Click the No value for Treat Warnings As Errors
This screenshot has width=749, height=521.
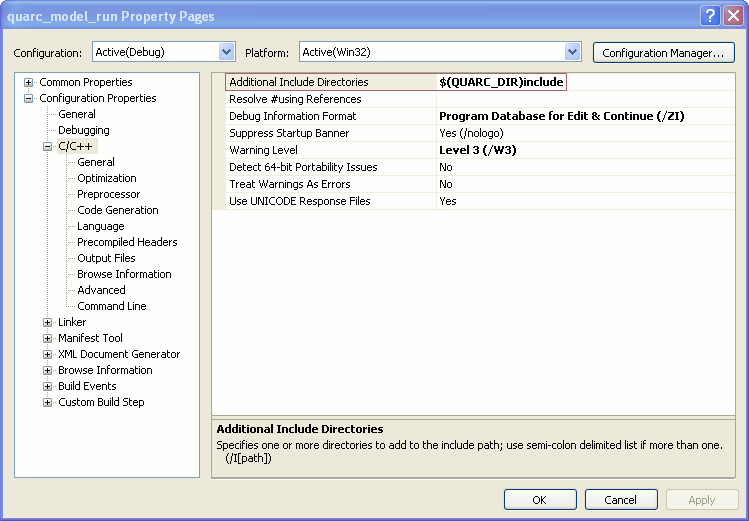446,184
